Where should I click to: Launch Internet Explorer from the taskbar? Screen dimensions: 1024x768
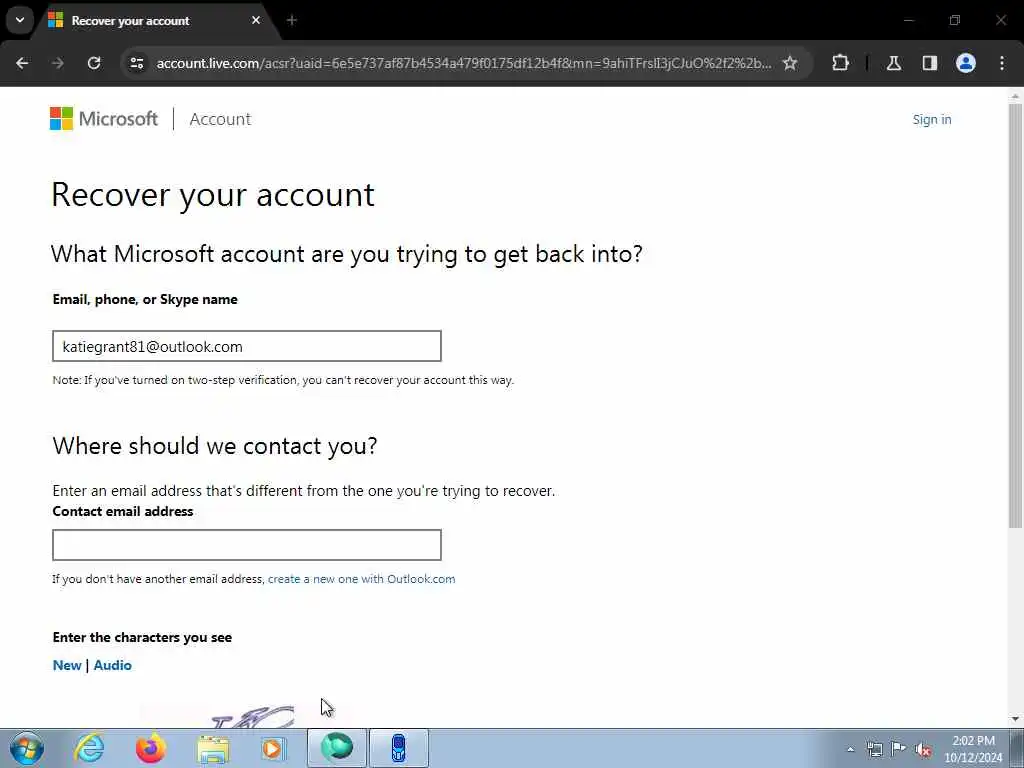89,748
